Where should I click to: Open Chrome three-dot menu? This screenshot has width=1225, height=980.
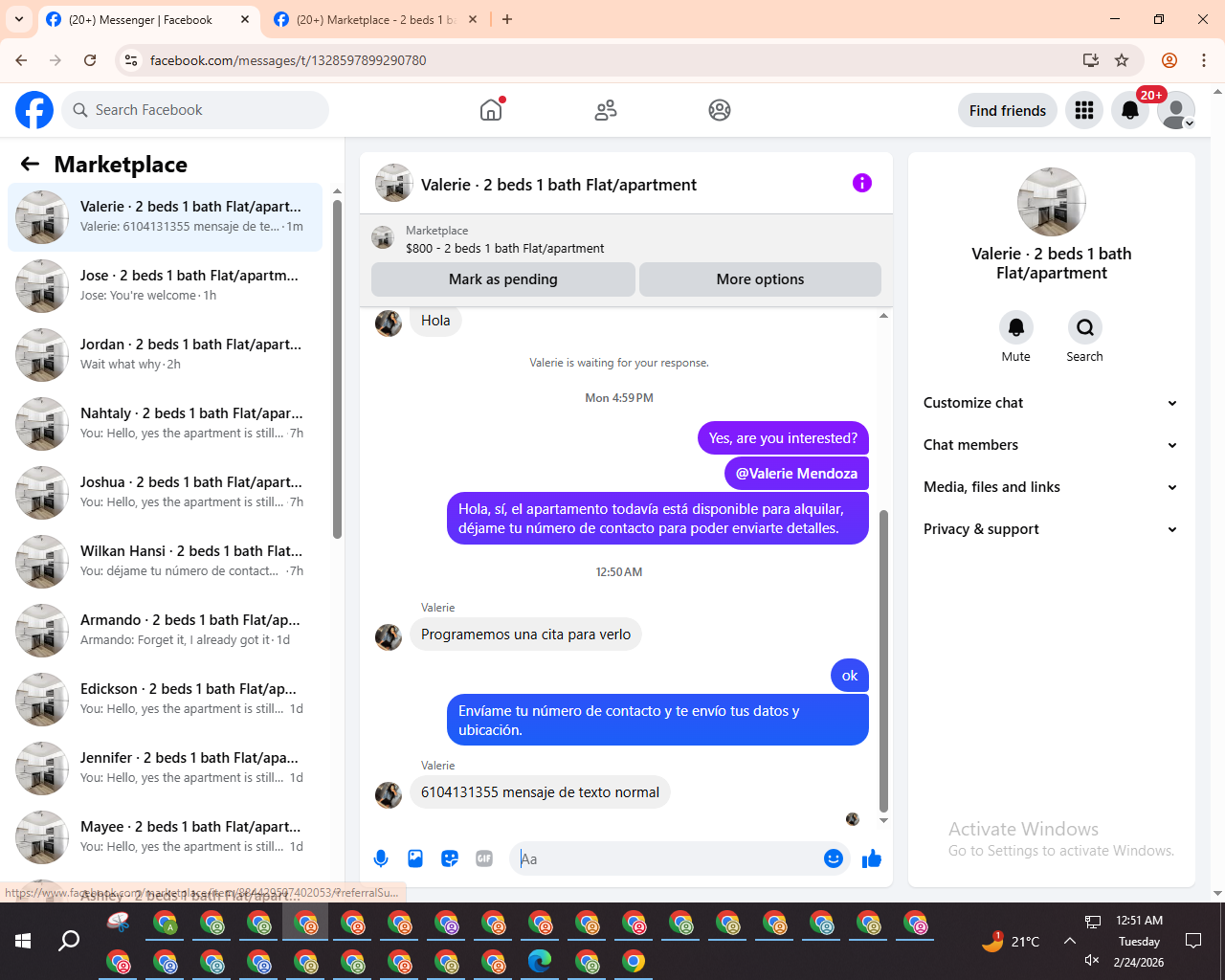(1204, 60)
